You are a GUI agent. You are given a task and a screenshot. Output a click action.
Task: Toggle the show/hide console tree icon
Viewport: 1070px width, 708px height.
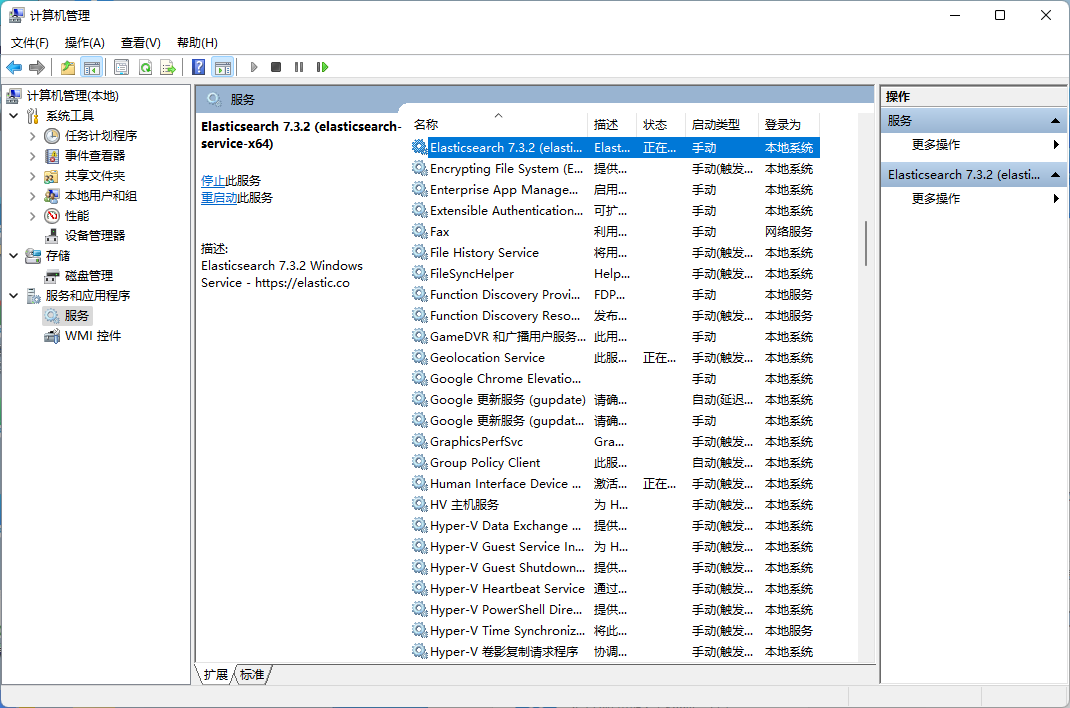tap(91, 67)
